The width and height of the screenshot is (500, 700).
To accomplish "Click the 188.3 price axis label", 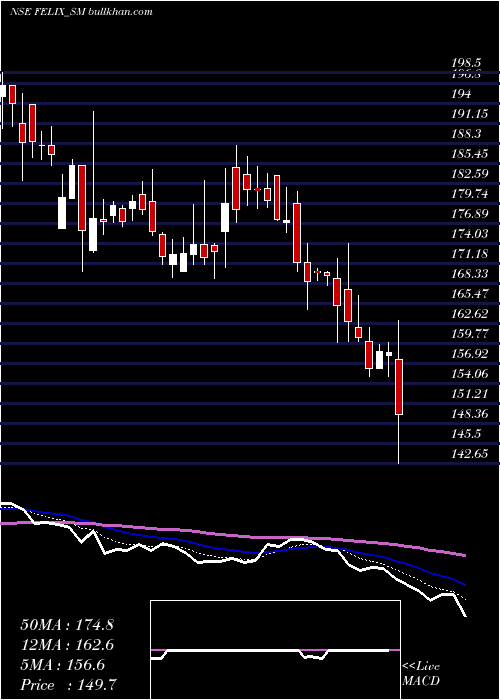I will (466, 134).
